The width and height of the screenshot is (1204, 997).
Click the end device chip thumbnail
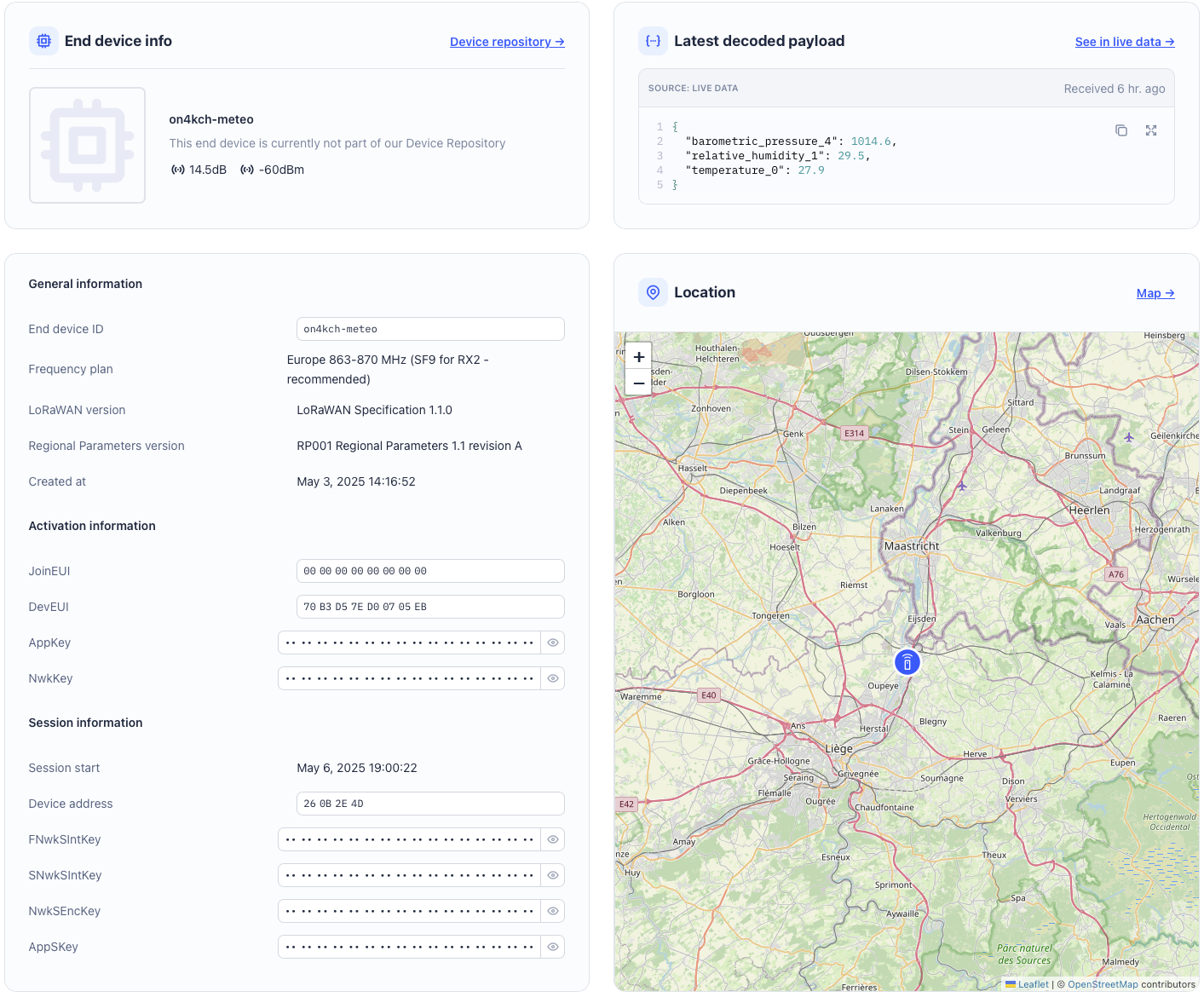click(88, 146)
